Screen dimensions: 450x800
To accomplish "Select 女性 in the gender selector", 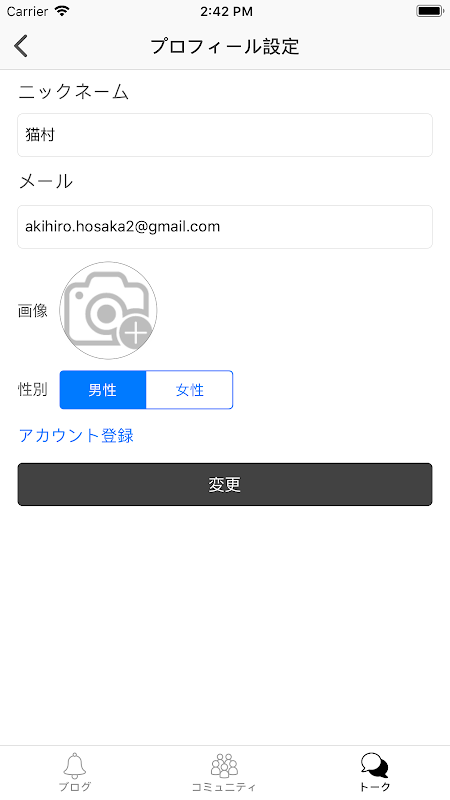I will [x=190, y=390].
